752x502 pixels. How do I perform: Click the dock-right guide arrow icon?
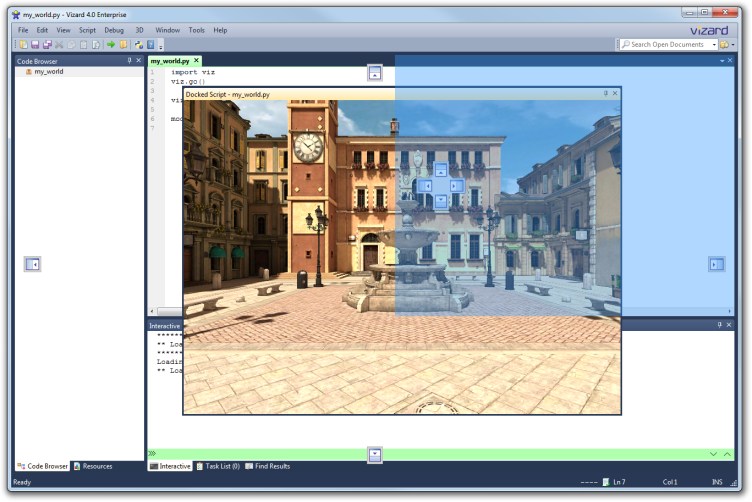tap(717, 264)
